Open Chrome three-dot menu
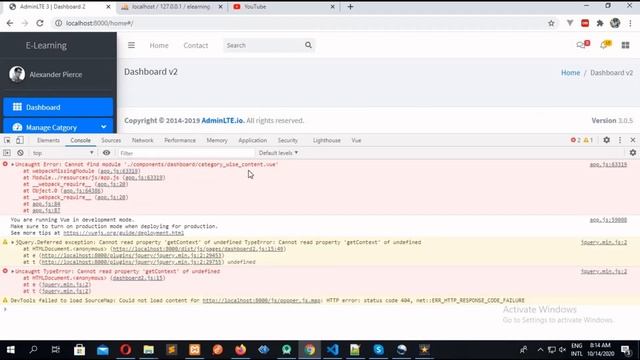640x360 pixels. coord(630,23)
